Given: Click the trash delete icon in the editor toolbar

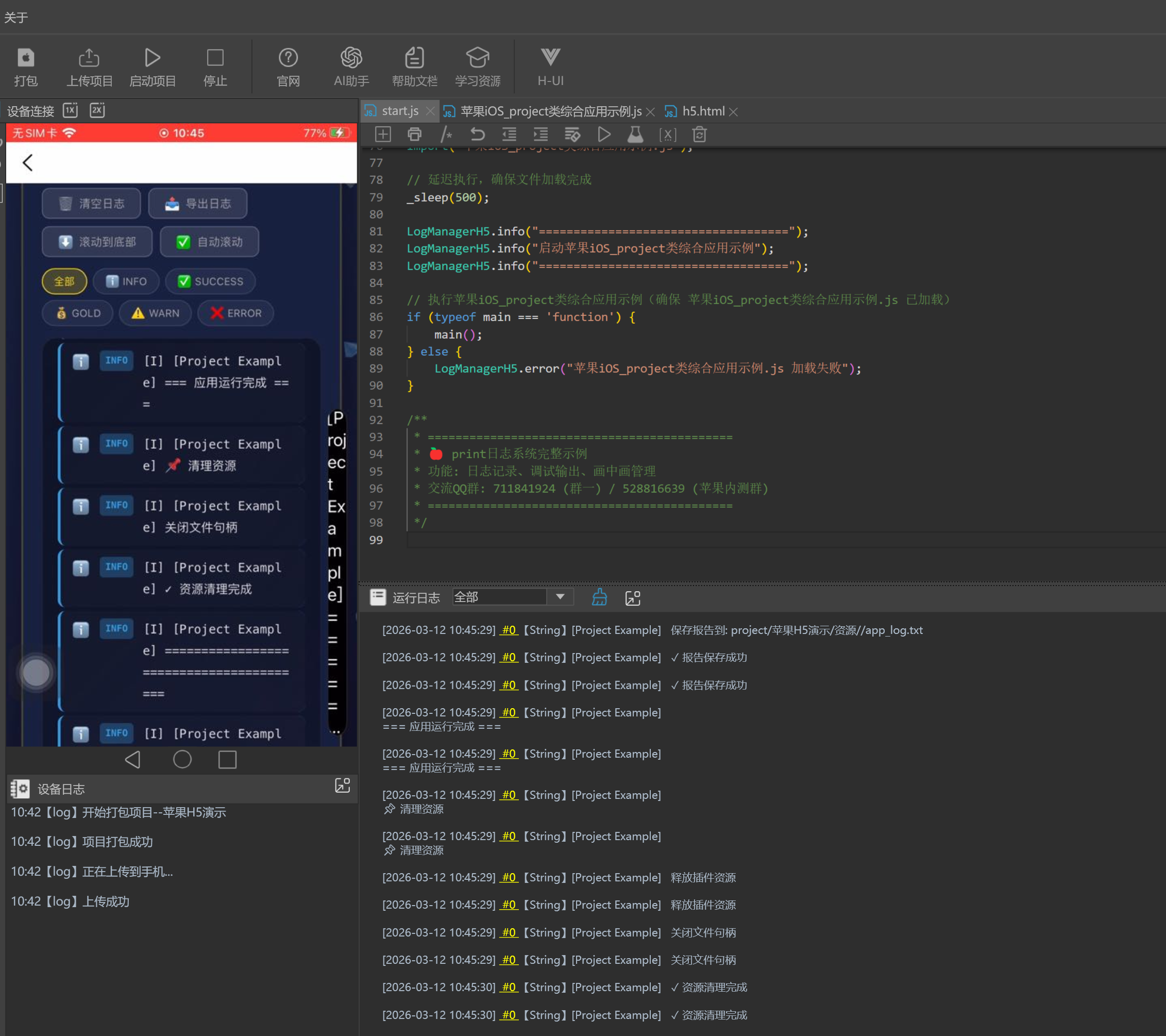Looking at the screenshot, I should 699,135.
